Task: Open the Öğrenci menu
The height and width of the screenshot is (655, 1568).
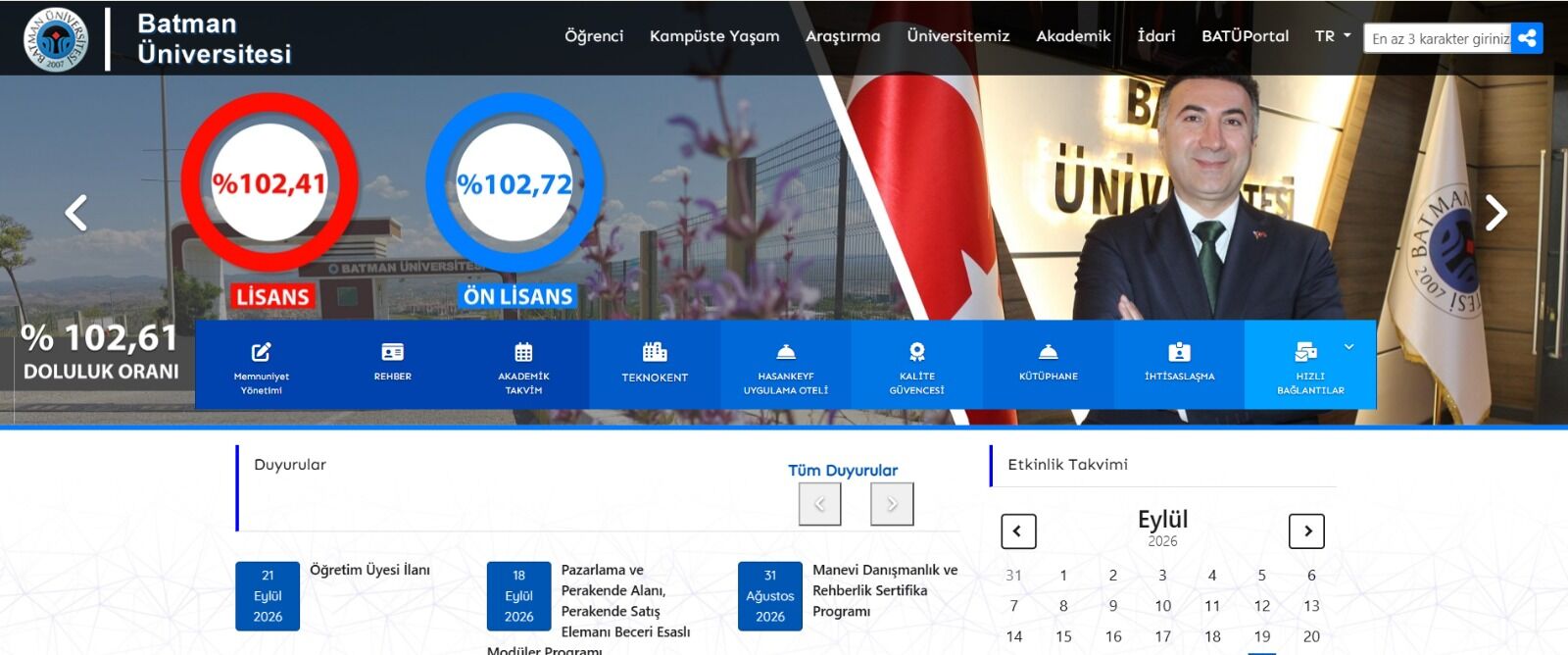Action: (x=594, y=36)
